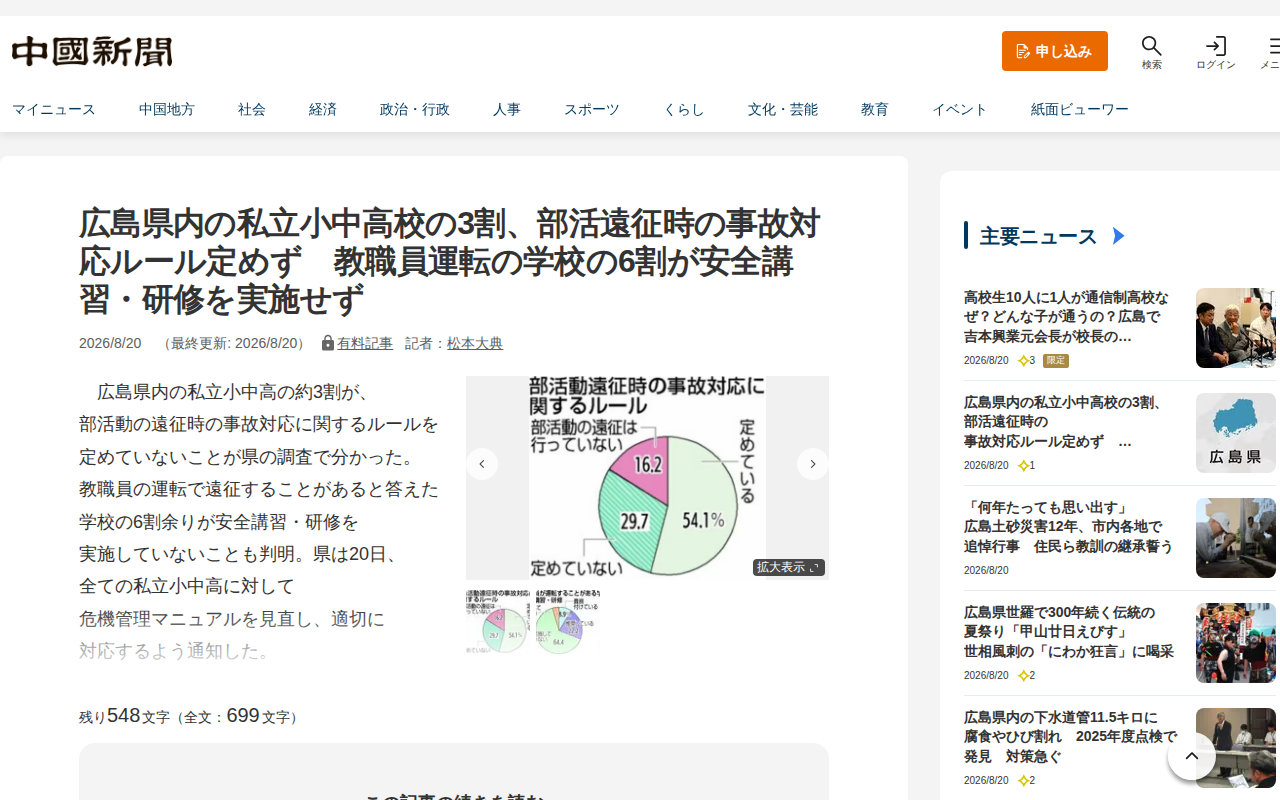Click the 広島県 map thumbnail
The width and height of the screenshot is (1280, 800).
coord(1236,433)
